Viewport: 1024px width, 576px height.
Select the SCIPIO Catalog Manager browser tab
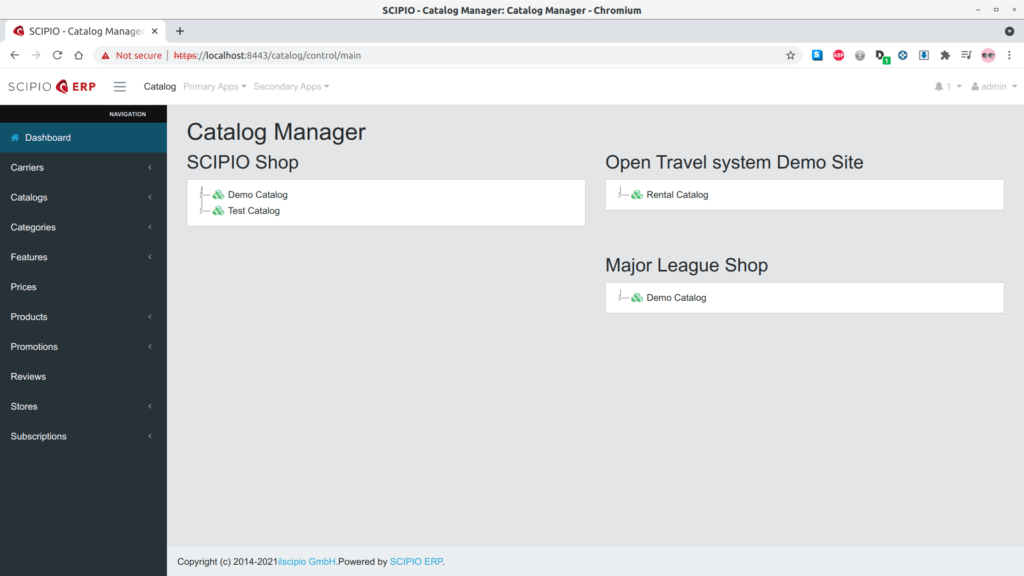(x=85, y=31)
